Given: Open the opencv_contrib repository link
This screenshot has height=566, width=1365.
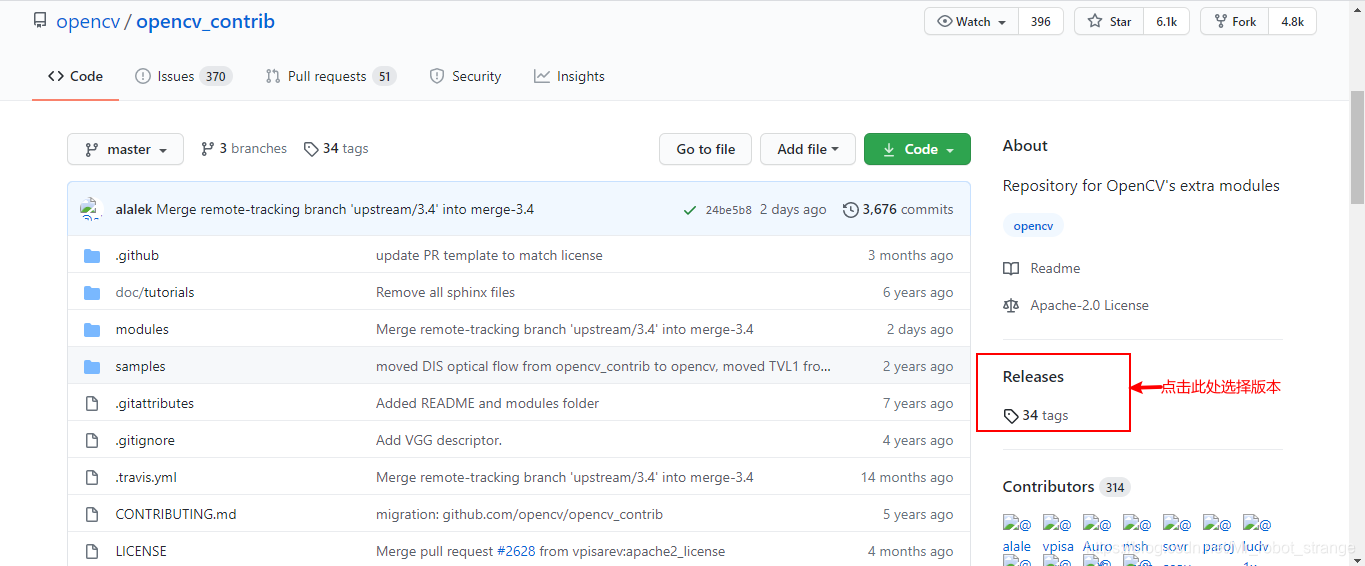Looking at the screenshot, I should coord(205,21).
